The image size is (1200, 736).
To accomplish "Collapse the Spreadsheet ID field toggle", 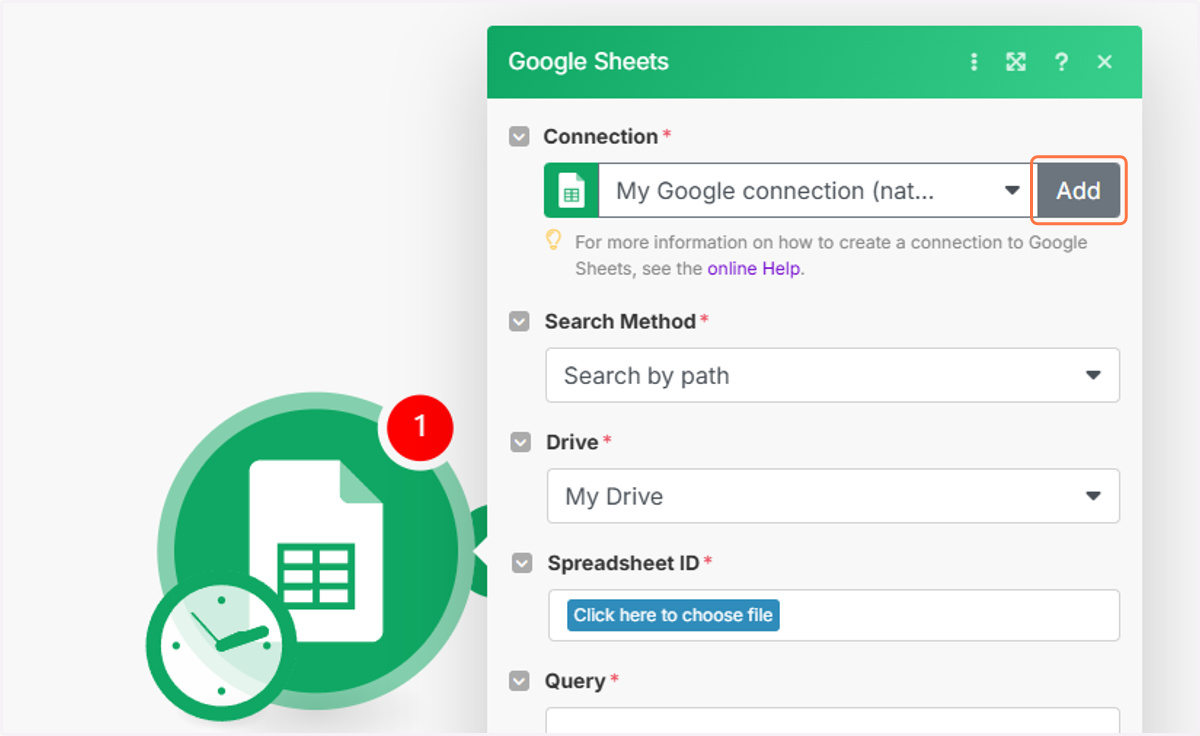I will (522, 563).
